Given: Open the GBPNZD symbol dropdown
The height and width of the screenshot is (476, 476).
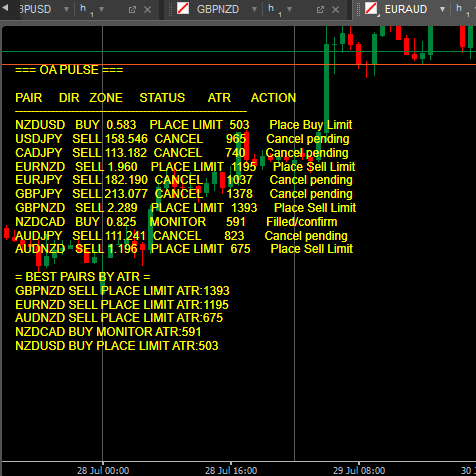Looking at the screenshot, I should click(x=254, y=9).
